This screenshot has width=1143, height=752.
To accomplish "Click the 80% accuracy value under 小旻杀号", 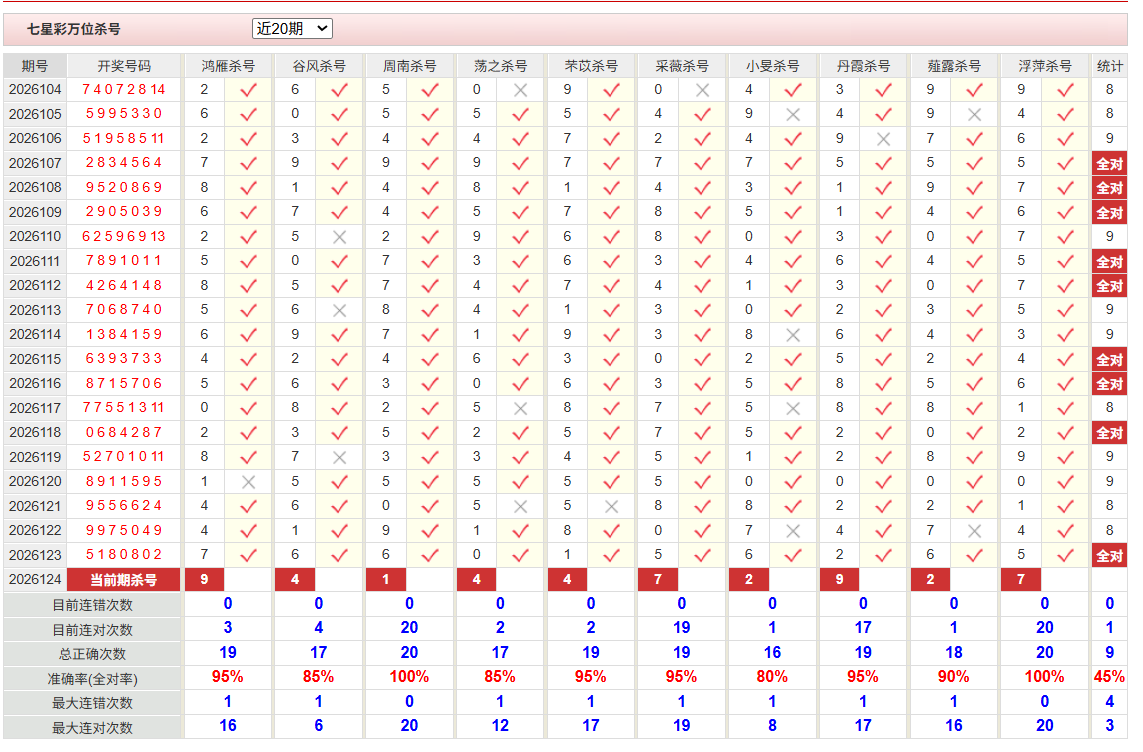I will [772, 677].
